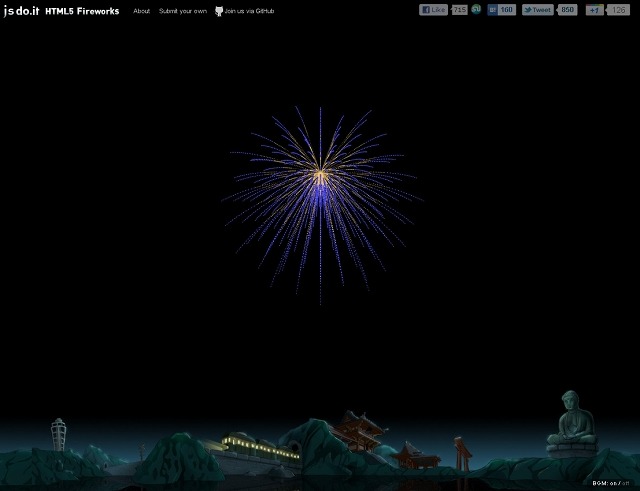Click the Google +1 count 126

619,10
